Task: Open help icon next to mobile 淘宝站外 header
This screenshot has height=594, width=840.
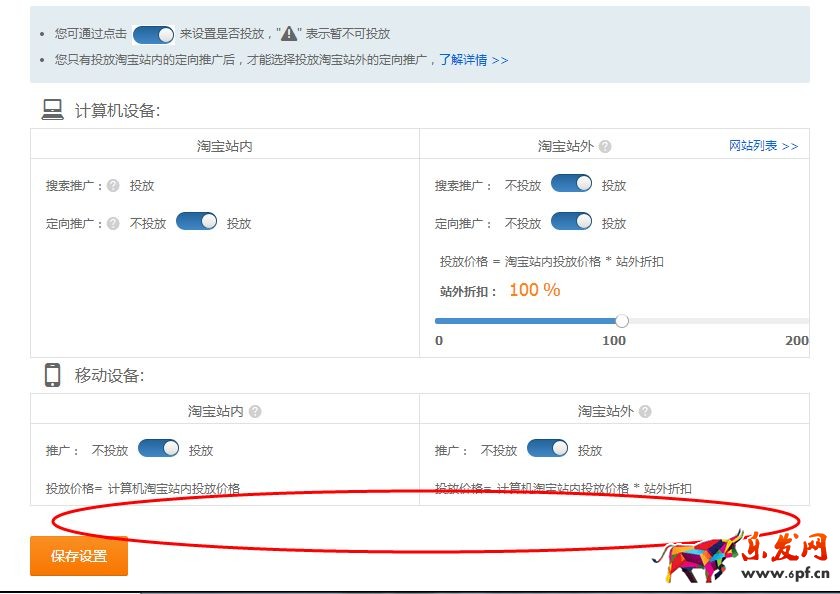Action: coord(645,410)
